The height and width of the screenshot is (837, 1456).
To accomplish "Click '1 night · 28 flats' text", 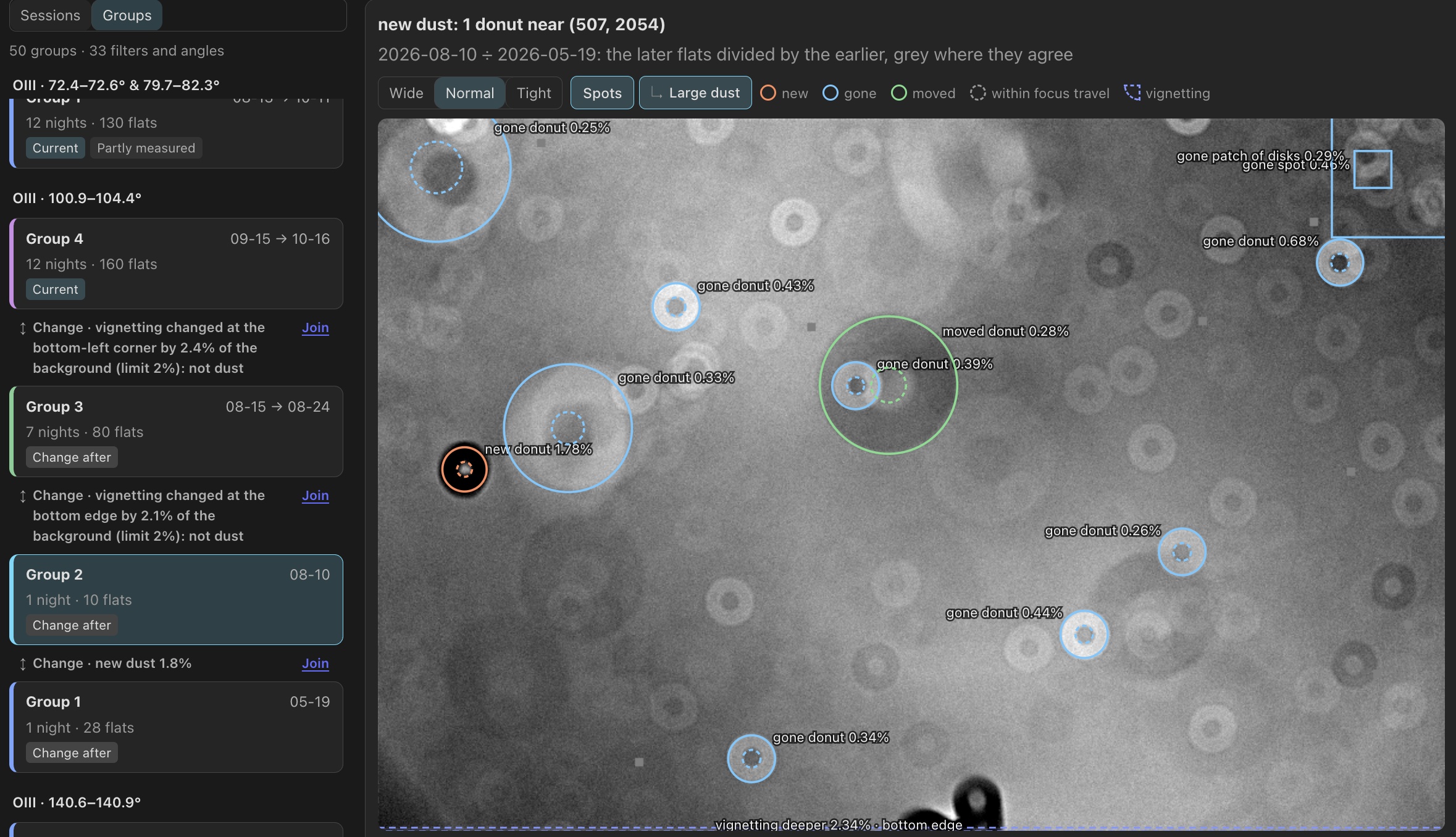I will coord(80,728).
